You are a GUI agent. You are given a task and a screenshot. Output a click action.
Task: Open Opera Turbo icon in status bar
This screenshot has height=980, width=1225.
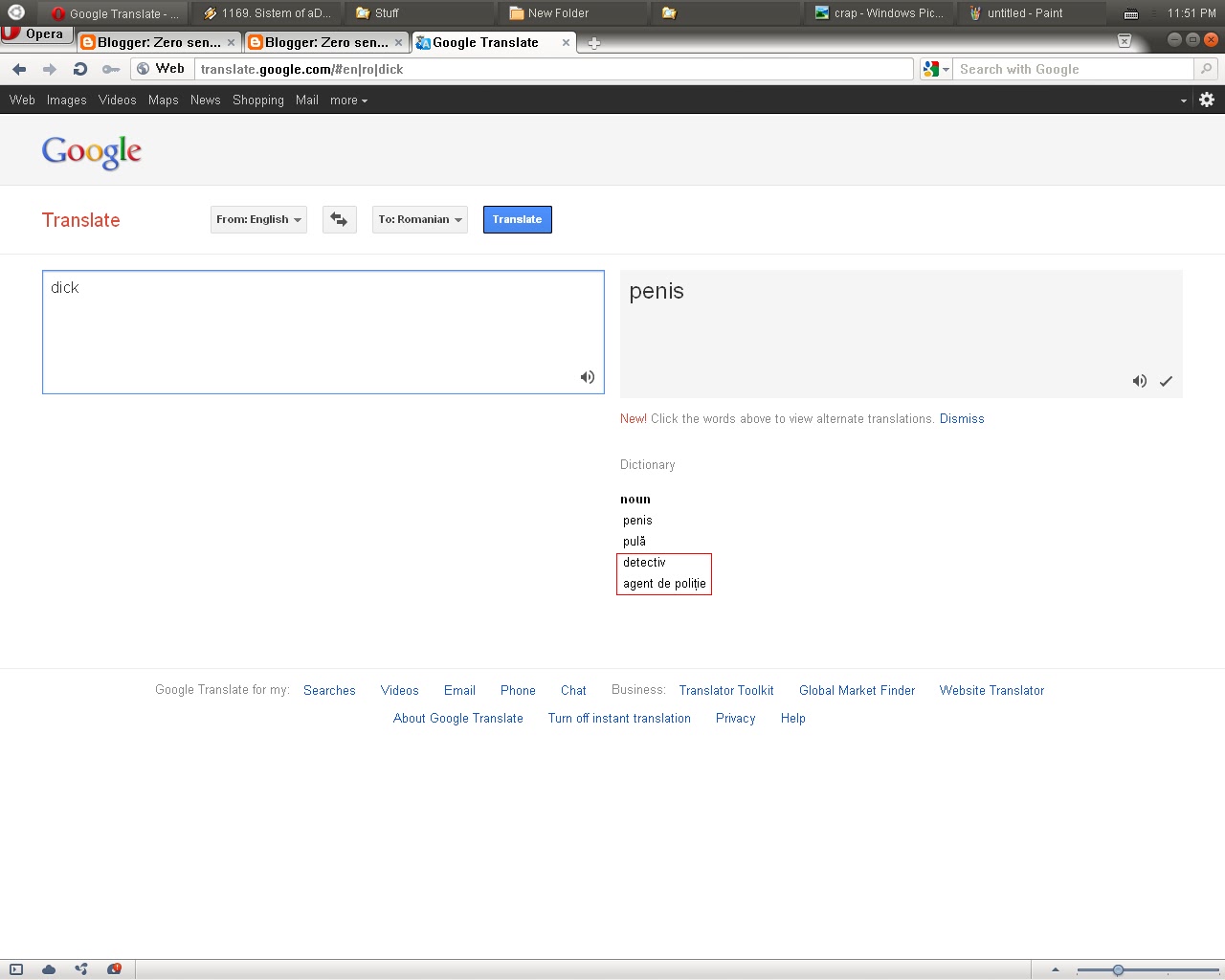click(x=114, y=969)
